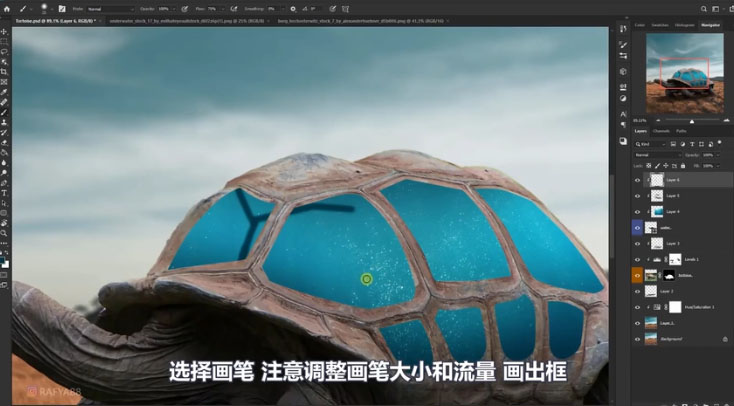Open the Home icon in options bar
Screen dimensions: 734x406
click(6, 8)
